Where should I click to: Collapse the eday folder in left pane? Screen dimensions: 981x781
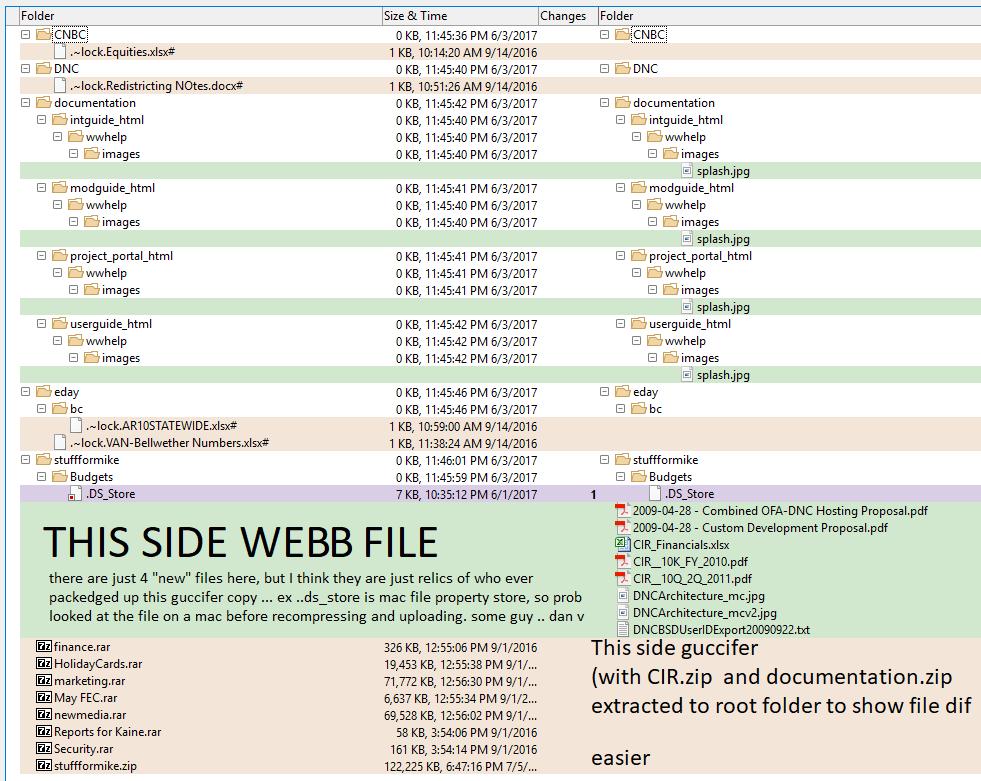(26, 391)
